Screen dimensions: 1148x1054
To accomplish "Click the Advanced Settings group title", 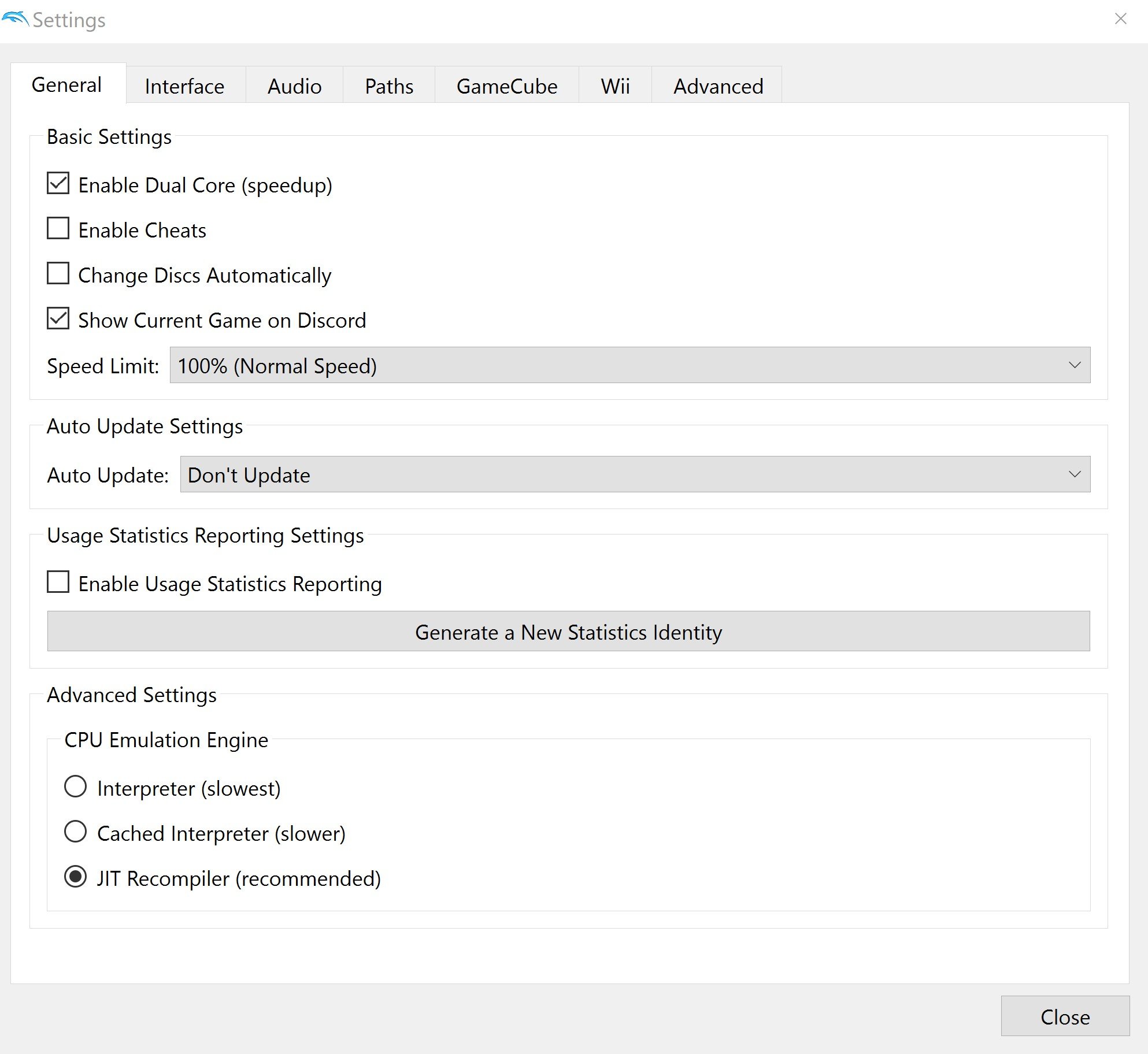I will click(x=132, y=695).
